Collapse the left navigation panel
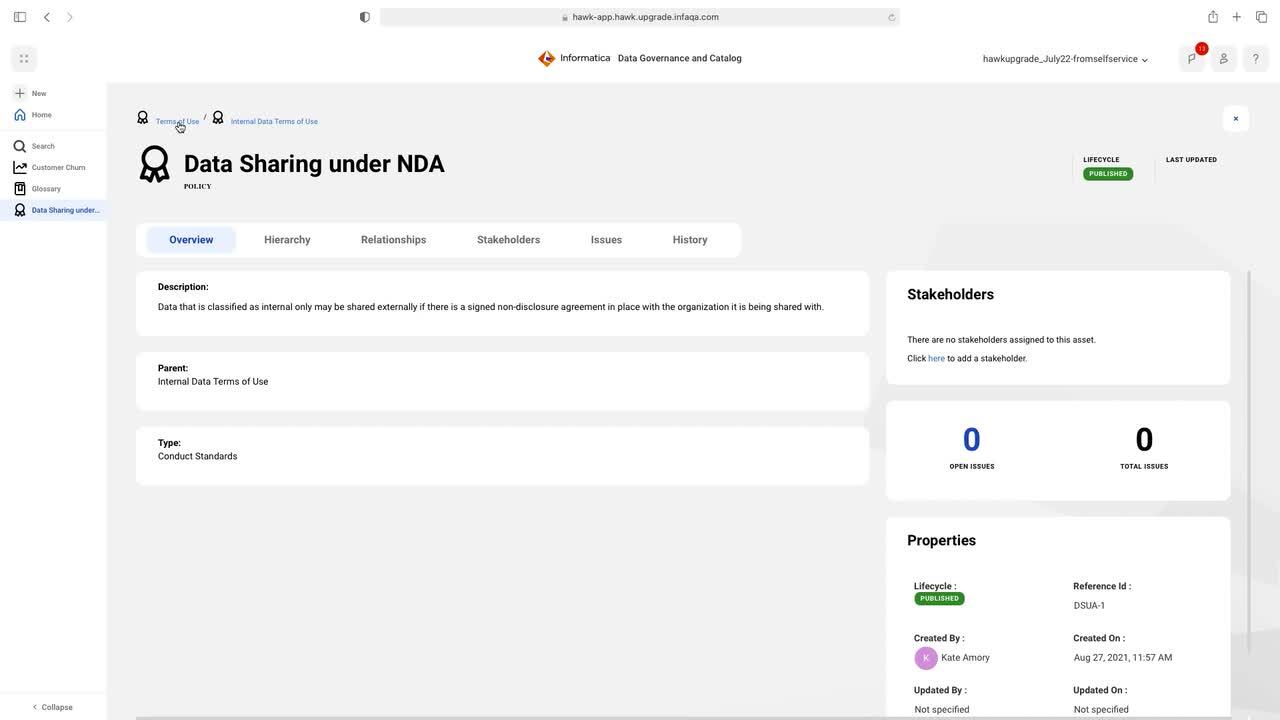Screen dimensions: 1280x720 (x=52, y=707)
